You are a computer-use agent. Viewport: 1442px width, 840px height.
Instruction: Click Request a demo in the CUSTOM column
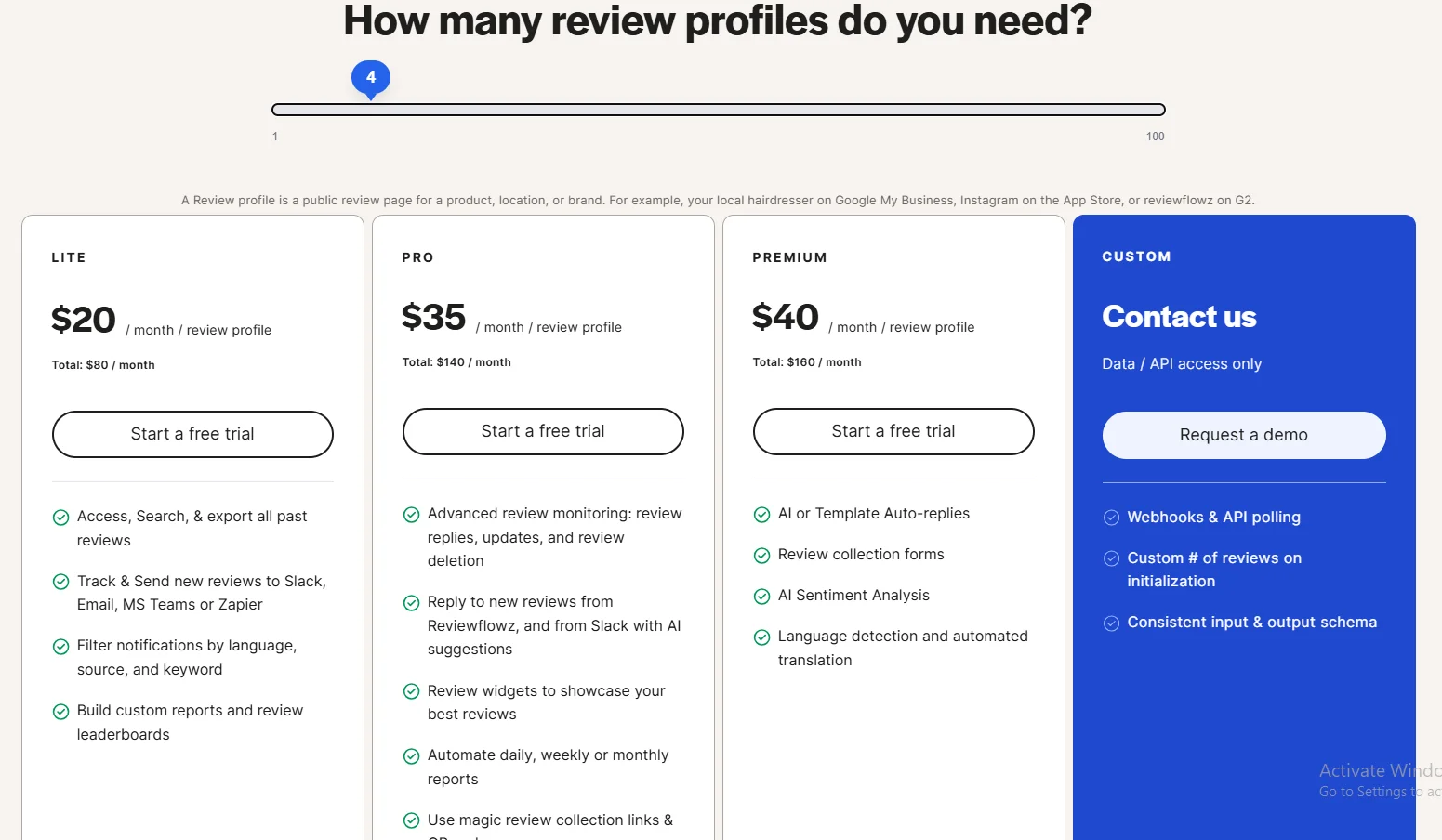1243,435
